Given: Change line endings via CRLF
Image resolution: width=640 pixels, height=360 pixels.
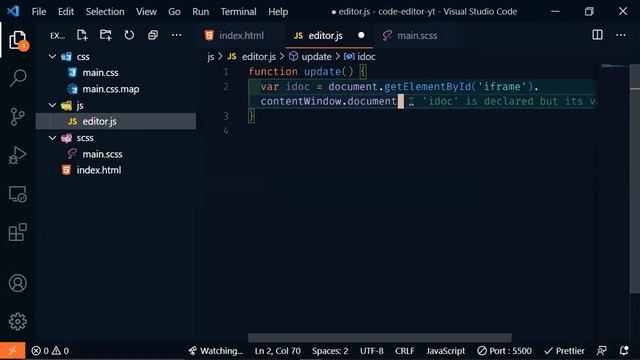Looking at the screenshot, I should pos(404,351).
